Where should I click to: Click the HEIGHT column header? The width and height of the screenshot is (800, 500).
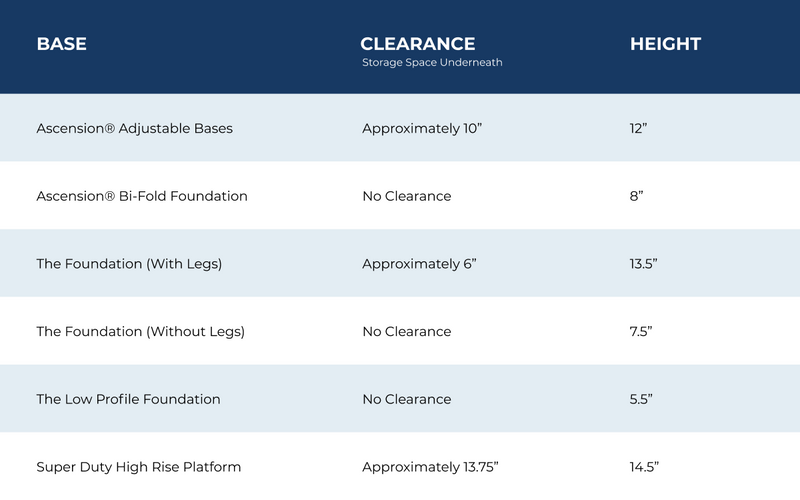pos(665,45)
